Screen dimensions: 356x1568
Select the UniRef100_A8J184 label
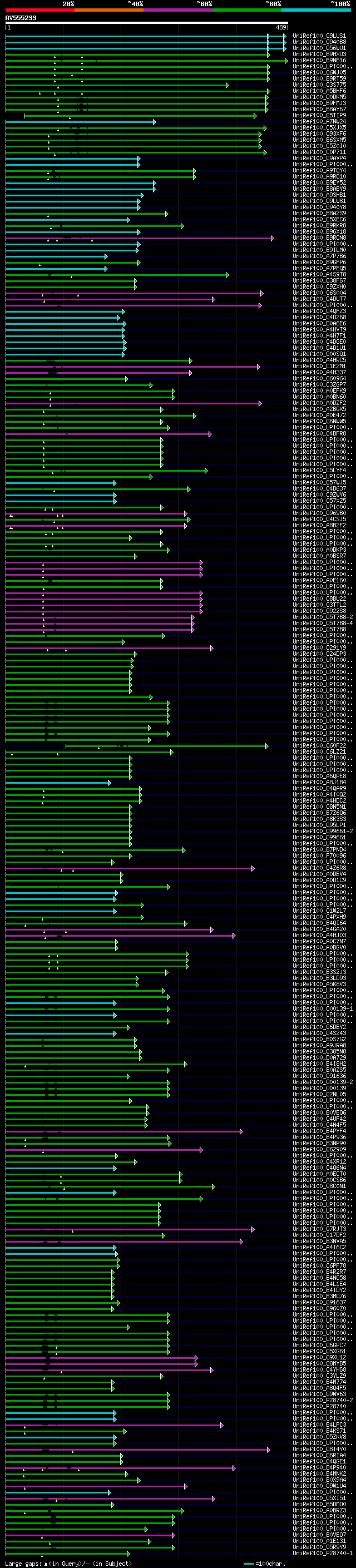(319, 783)
